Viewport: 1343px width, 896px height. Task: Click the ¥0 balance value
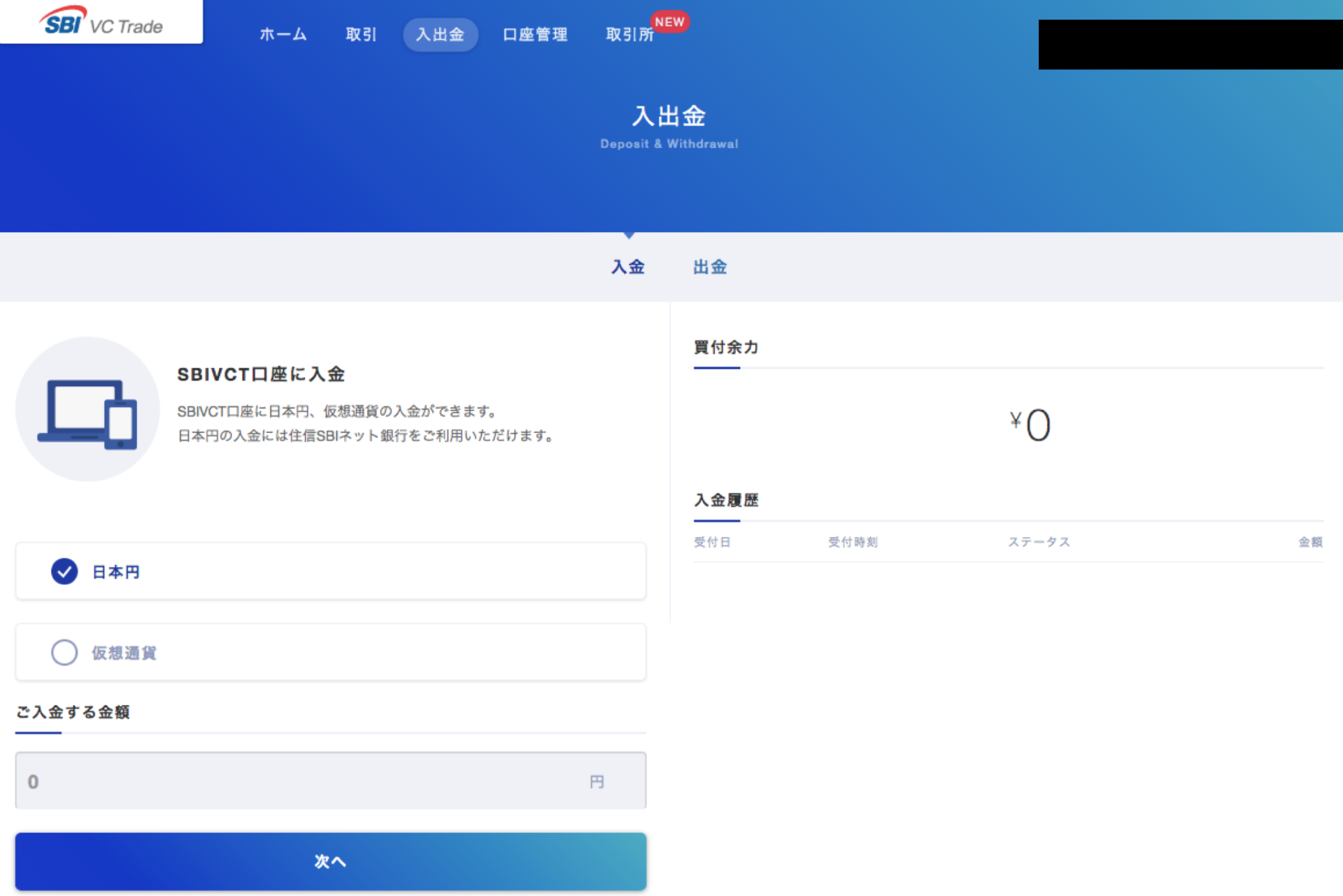pos(1030,425)
